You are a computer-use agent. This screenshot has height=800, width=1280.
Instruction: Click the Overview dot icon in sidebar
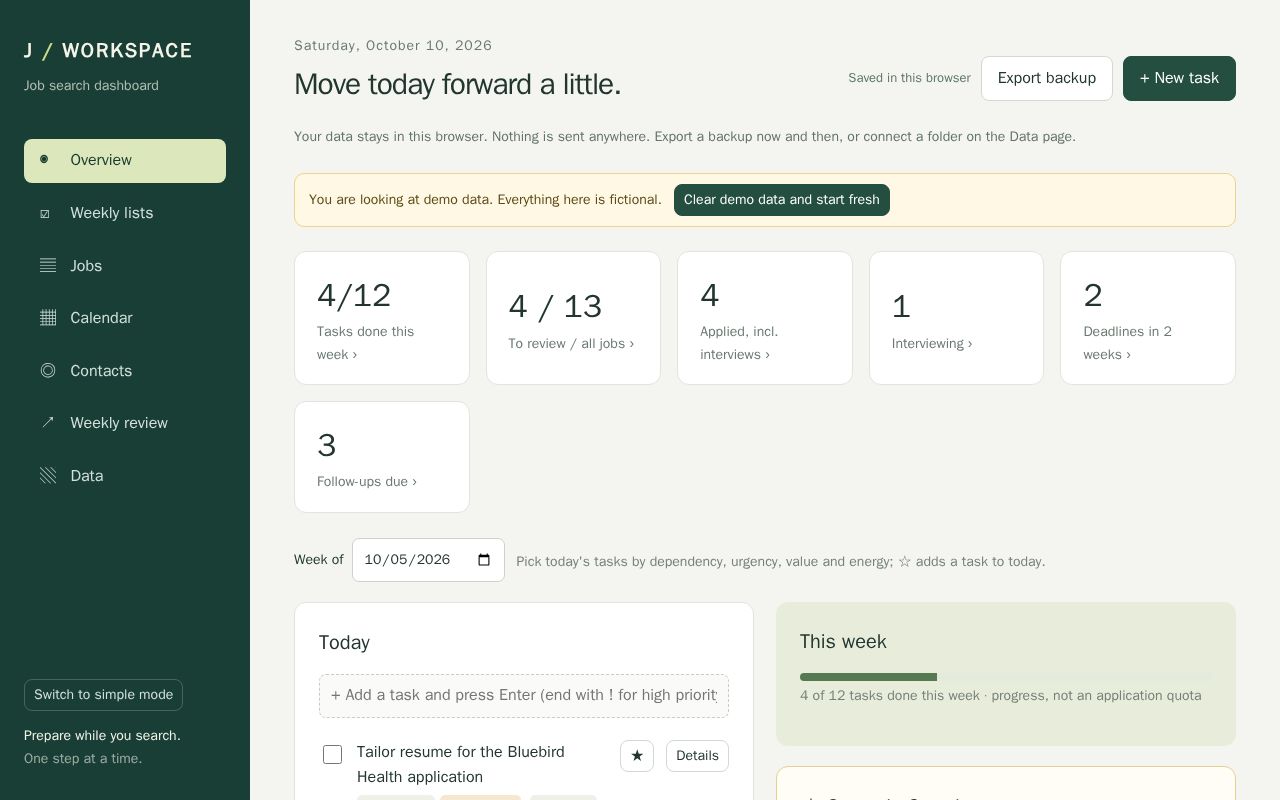coord(44,160)
